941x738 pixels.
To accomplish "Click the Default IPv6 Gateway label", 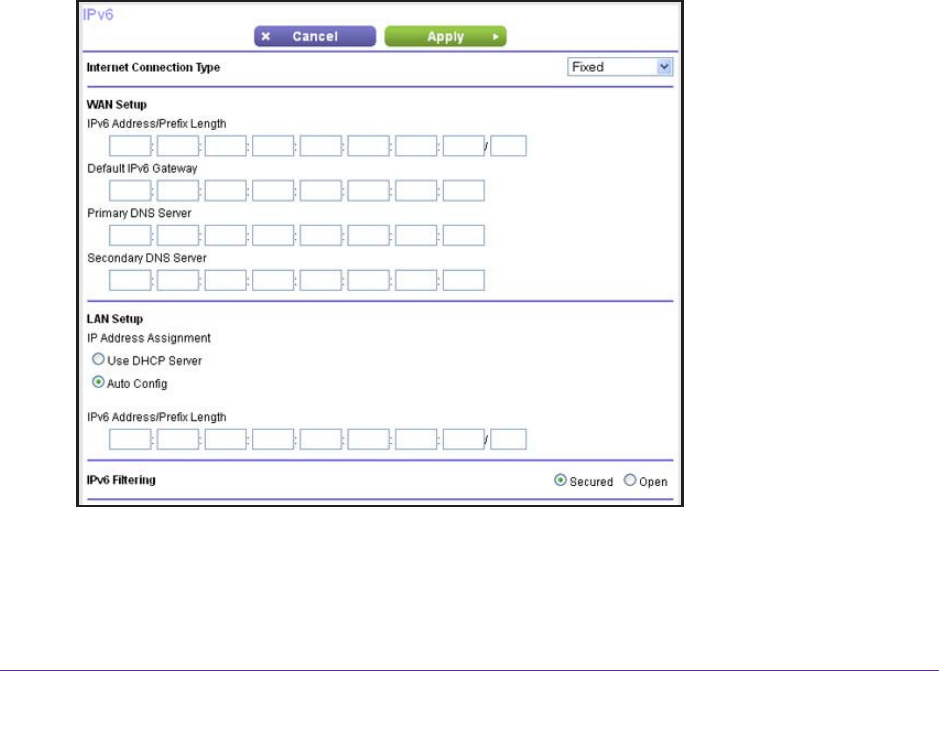I will 142,169.
